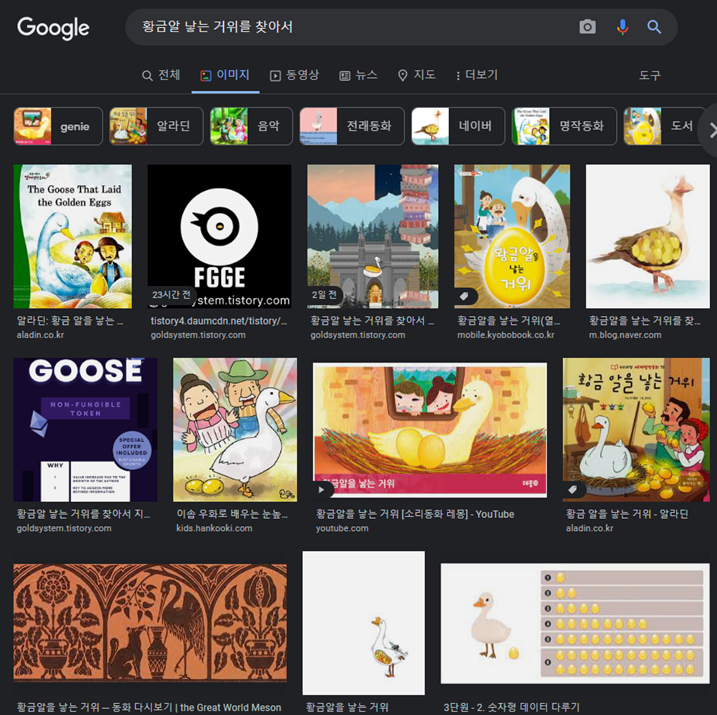
Task: Select the 음악 filter chip
Action: pos(251,126)
